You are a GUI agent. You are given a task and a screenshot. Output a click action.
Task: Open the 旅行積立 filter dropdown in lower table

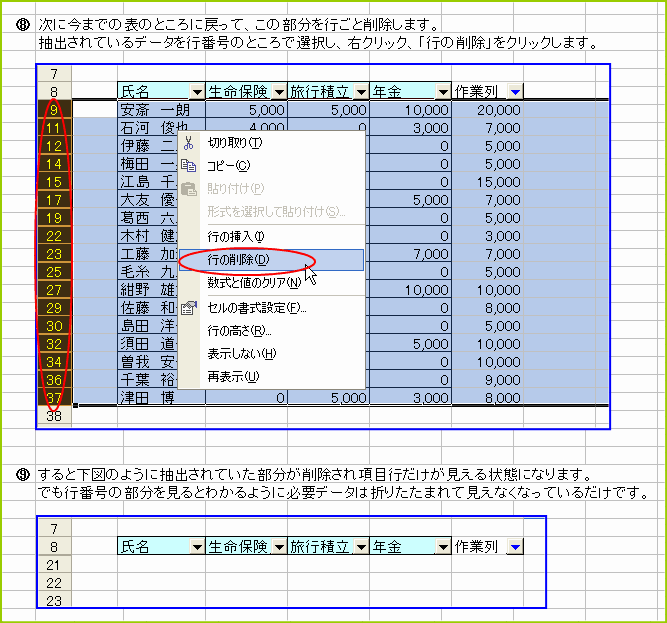pos(361,547)
